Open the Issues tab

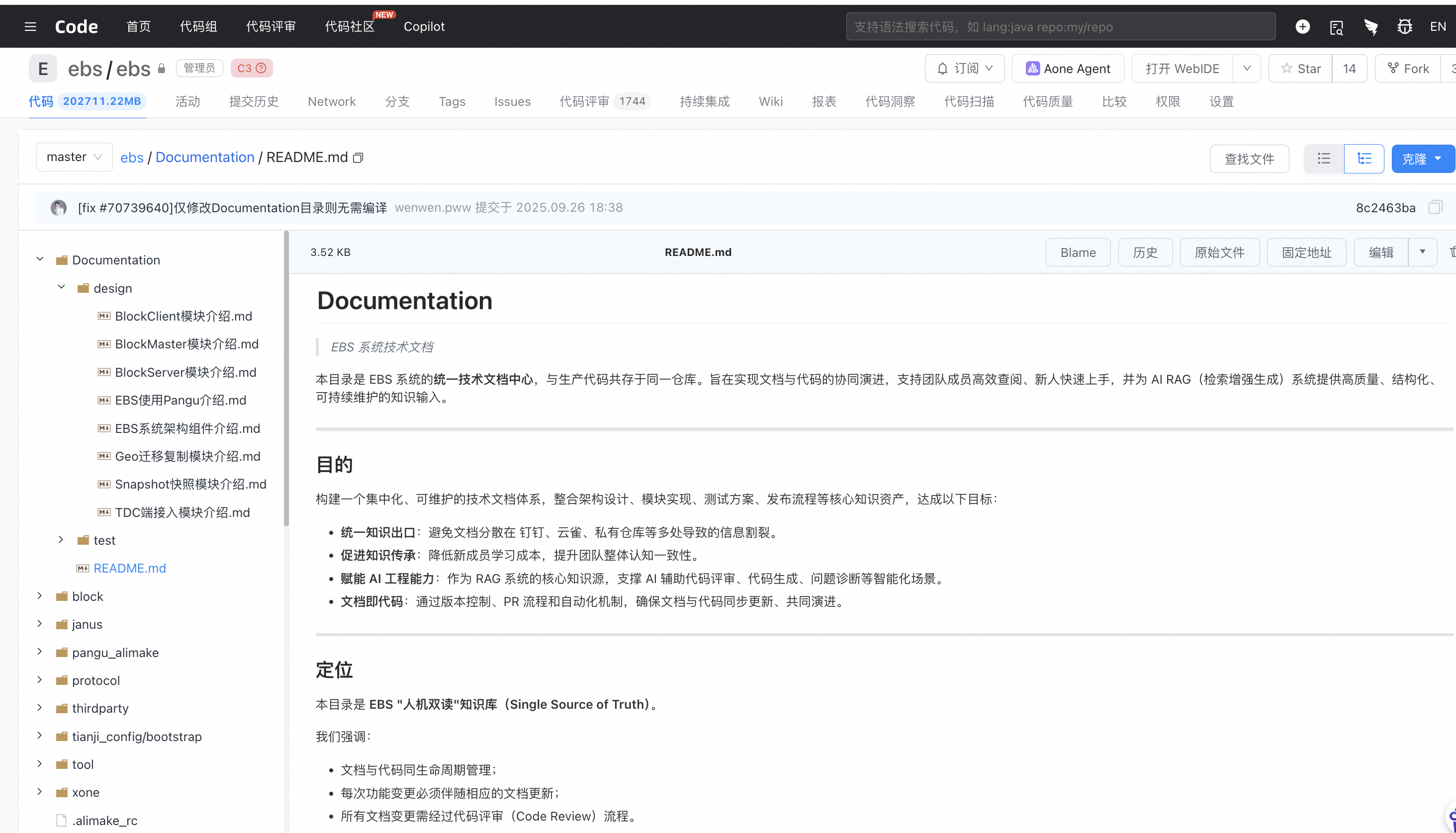pos(512,101)
